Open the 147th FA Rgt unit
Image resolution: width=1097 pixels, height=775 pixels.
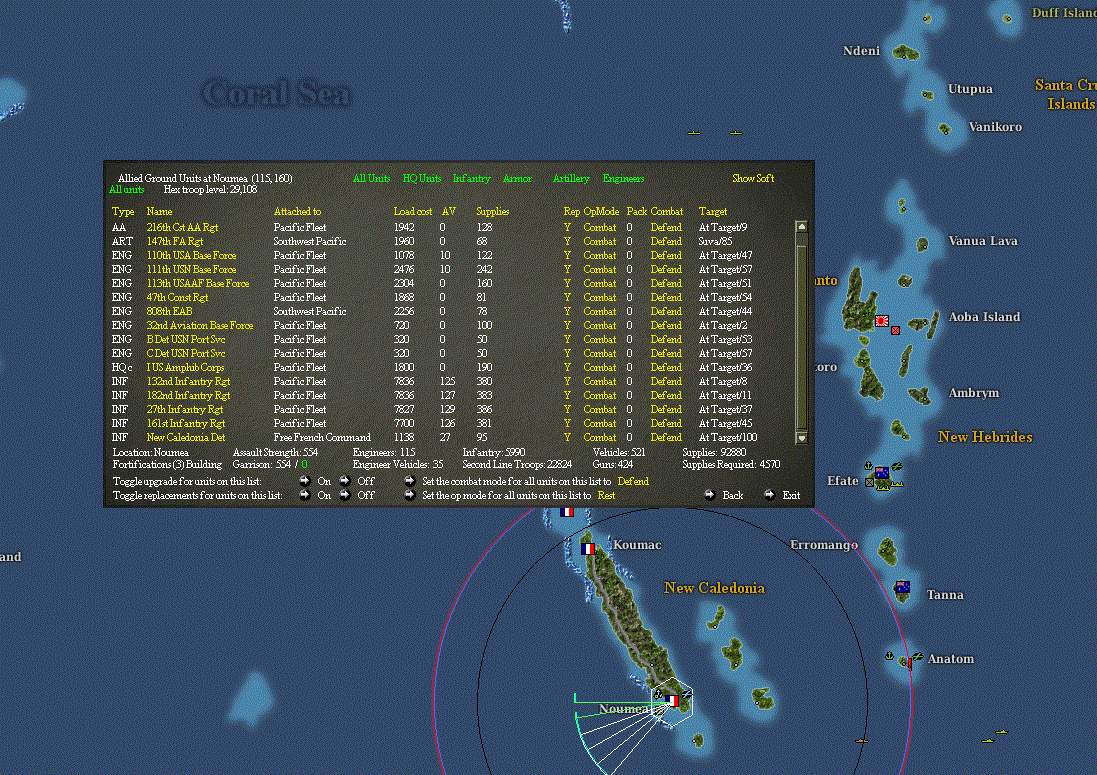pos(174,241)
